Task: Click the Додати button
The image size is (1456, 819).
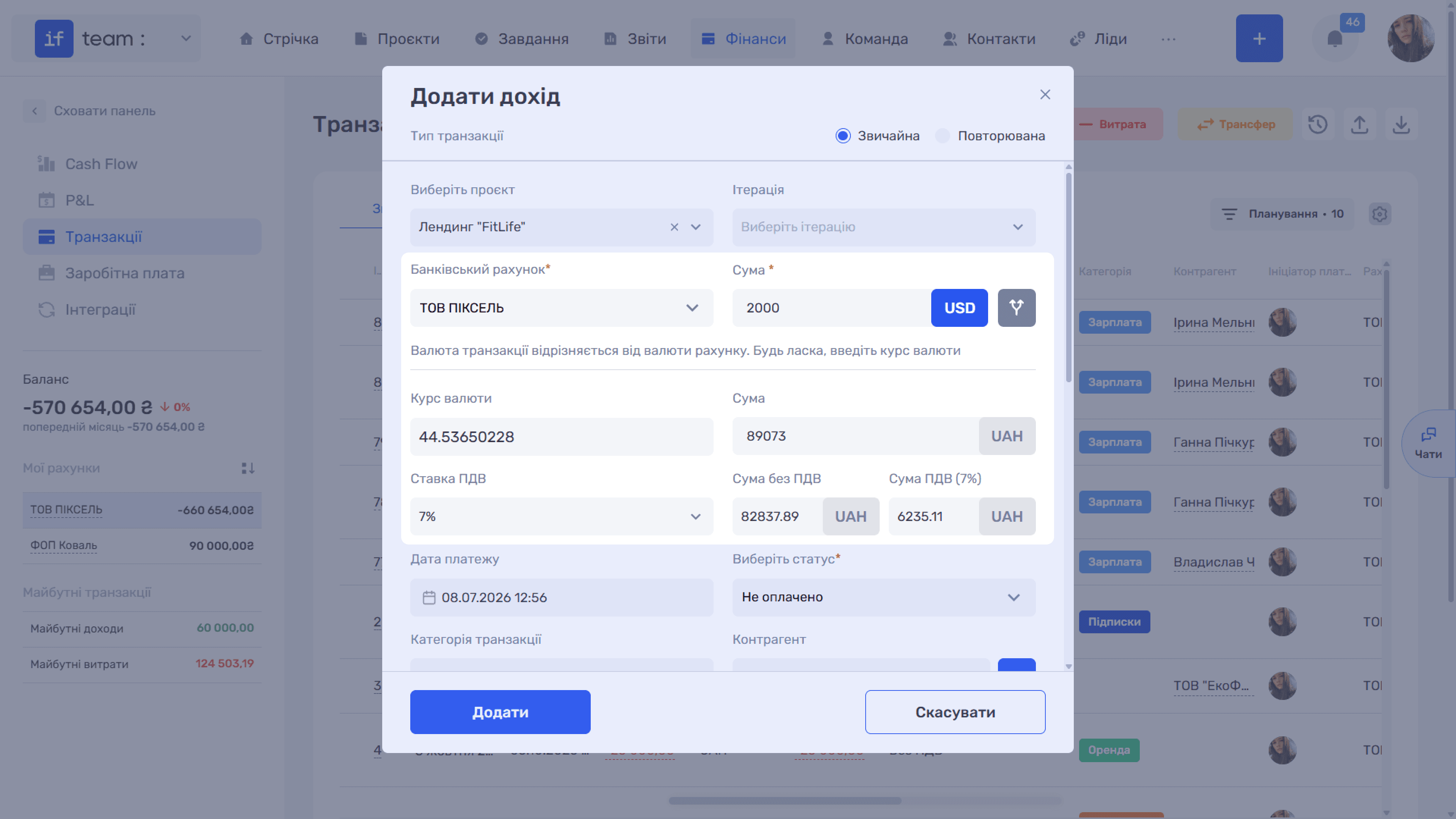Action: point(500,712)
